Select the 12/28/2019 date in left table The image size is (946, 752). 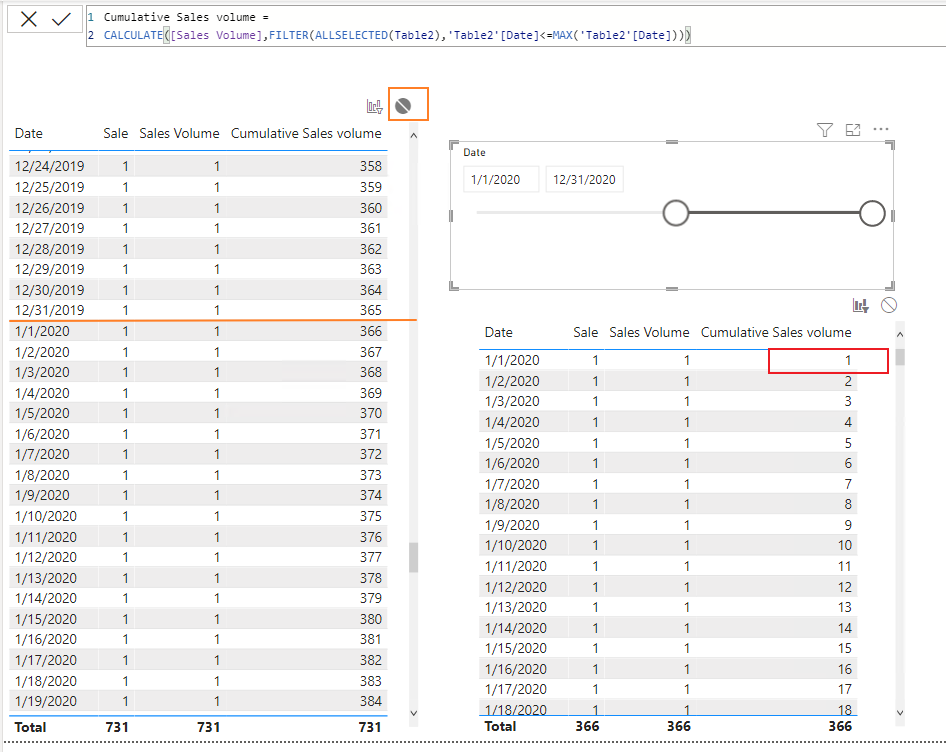coord(49,249)
